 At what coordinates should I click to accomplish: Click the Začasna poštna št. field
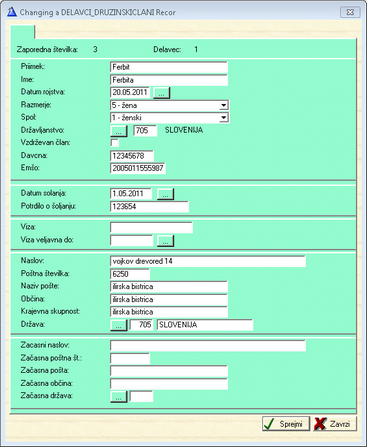[x=130, y=359]
